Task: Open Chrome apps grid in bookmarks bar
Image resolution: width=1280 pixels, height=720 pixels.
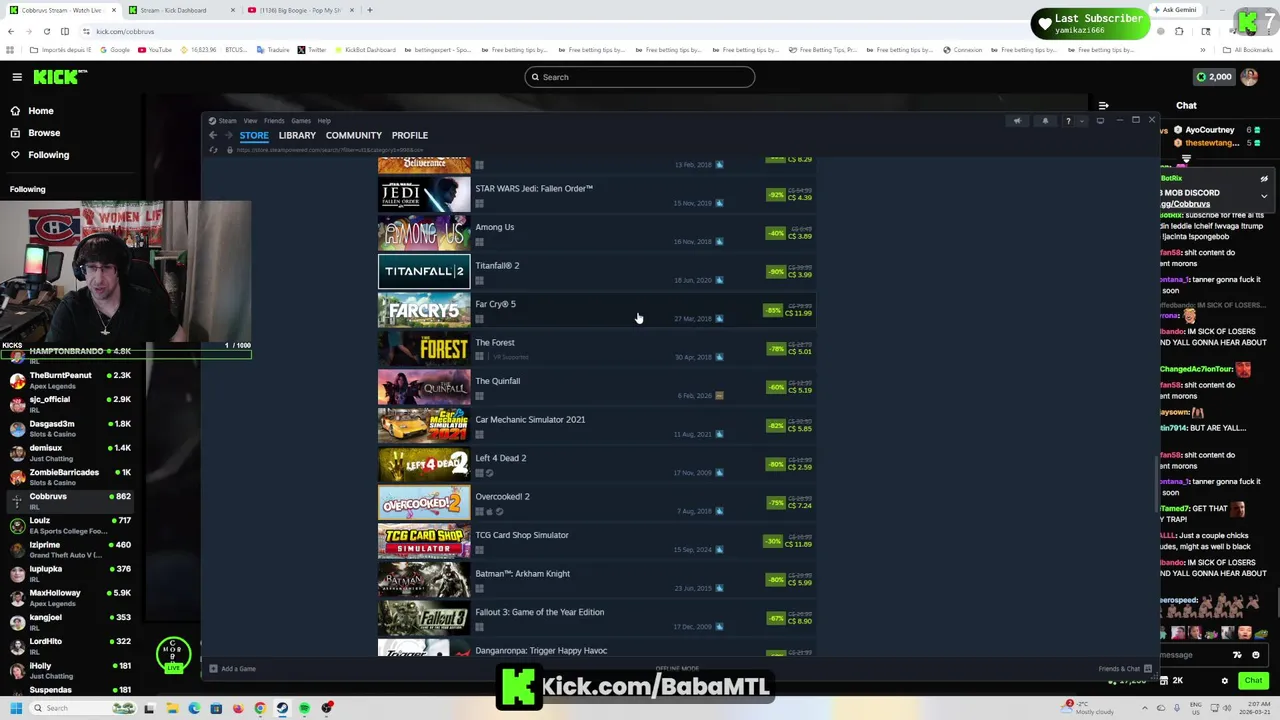Action: tap(11, 50)
